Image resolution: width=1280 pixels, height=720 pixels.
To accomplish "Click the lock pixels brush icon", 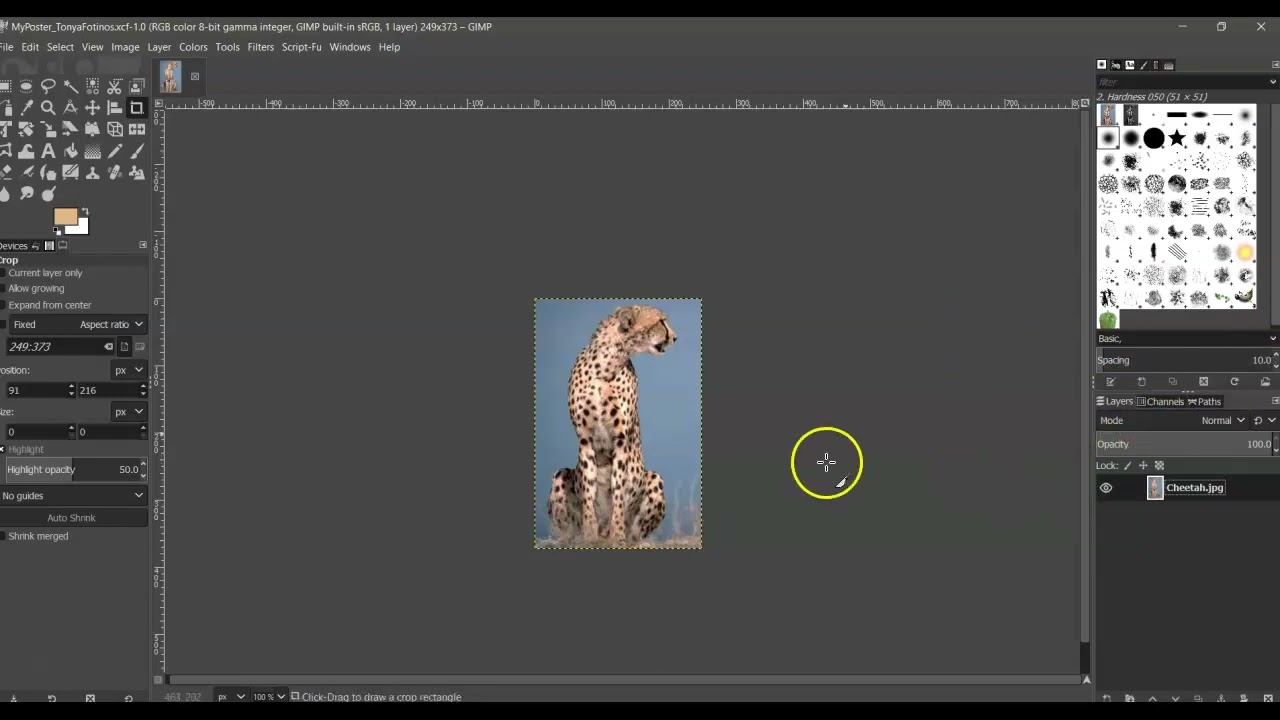I will click(1128, 465).
